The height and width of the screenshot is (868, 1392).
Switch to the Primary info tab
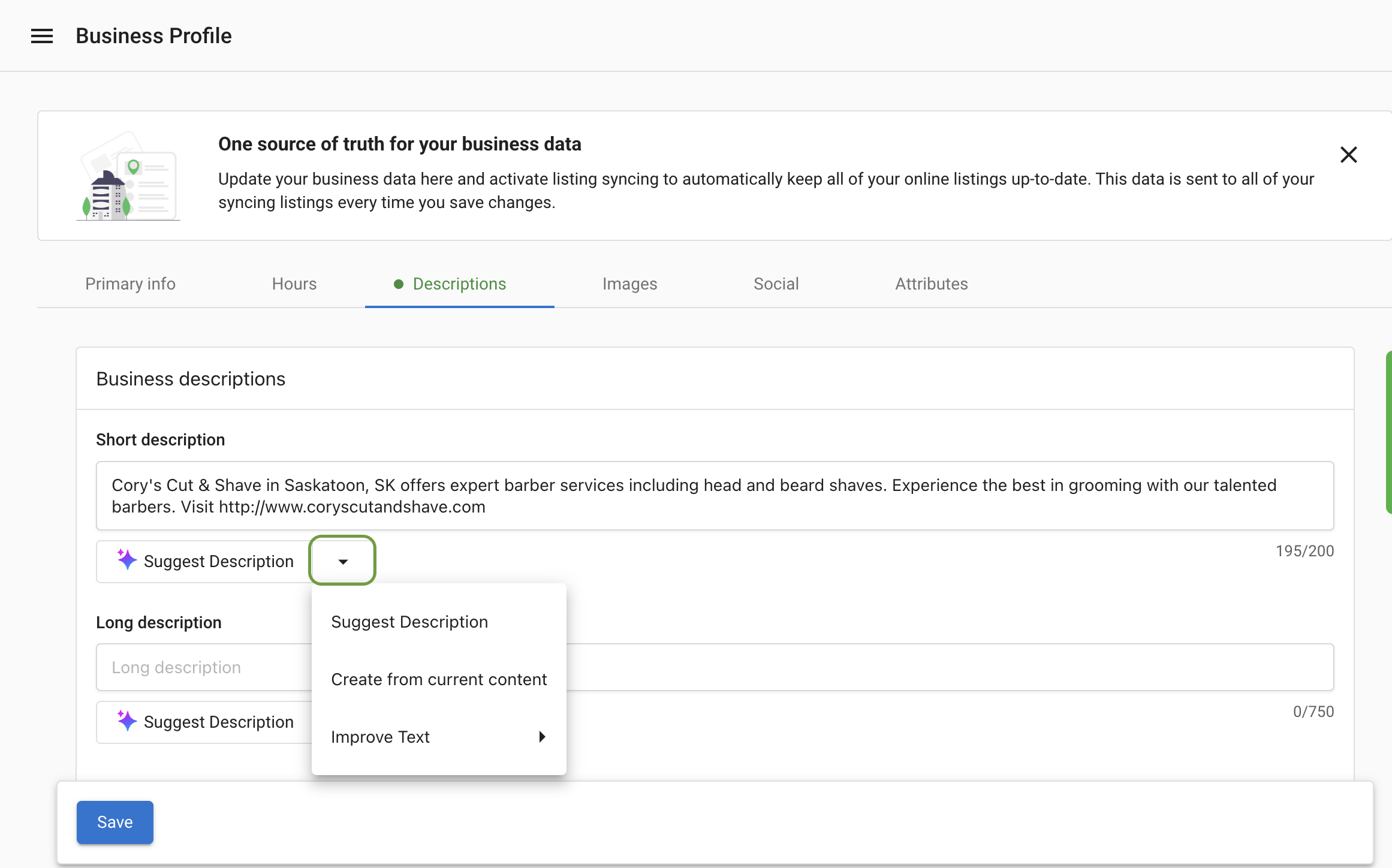[x=130, y=284]
